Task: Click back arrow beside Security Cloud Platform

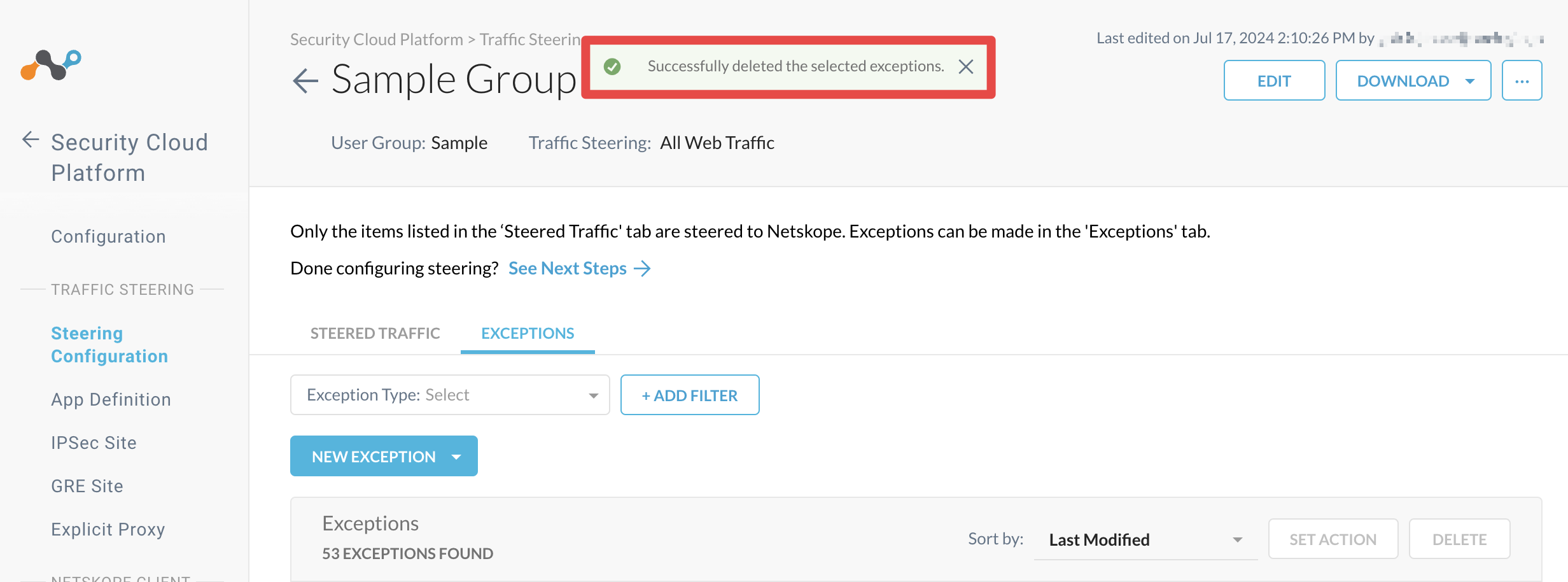Action: 31,139
